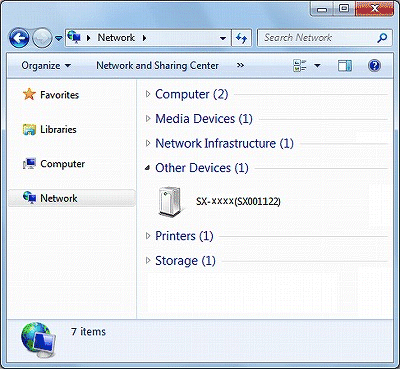Click the Other Devices (1) heading
This screenshot has height=369, width=400.
[x=202, y=168]
